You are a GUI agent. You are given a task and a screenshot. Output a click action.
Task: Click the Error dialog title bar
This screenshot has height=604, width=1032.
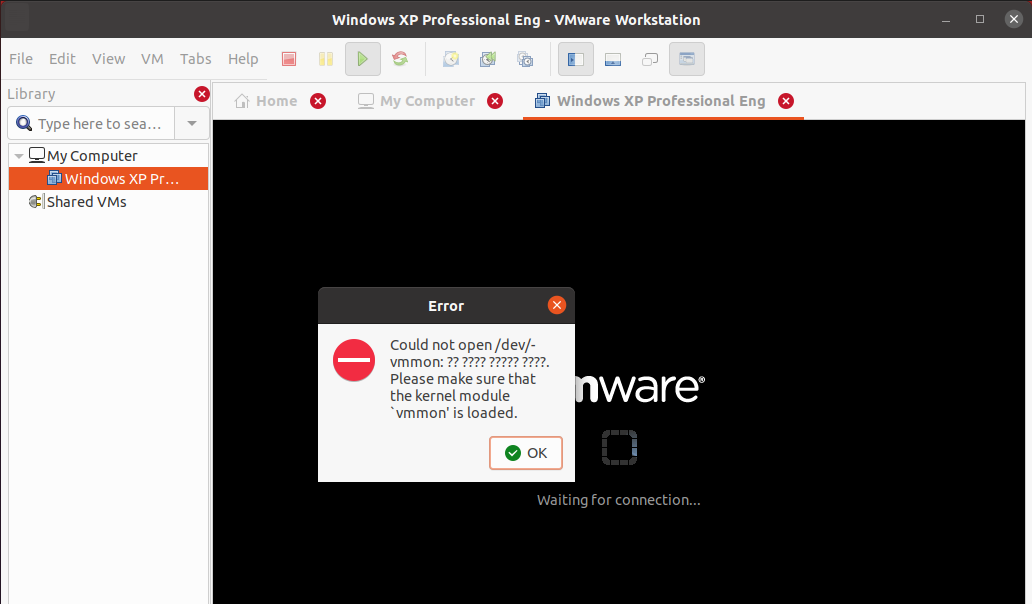pyautogui.click(x=446, y=305)
